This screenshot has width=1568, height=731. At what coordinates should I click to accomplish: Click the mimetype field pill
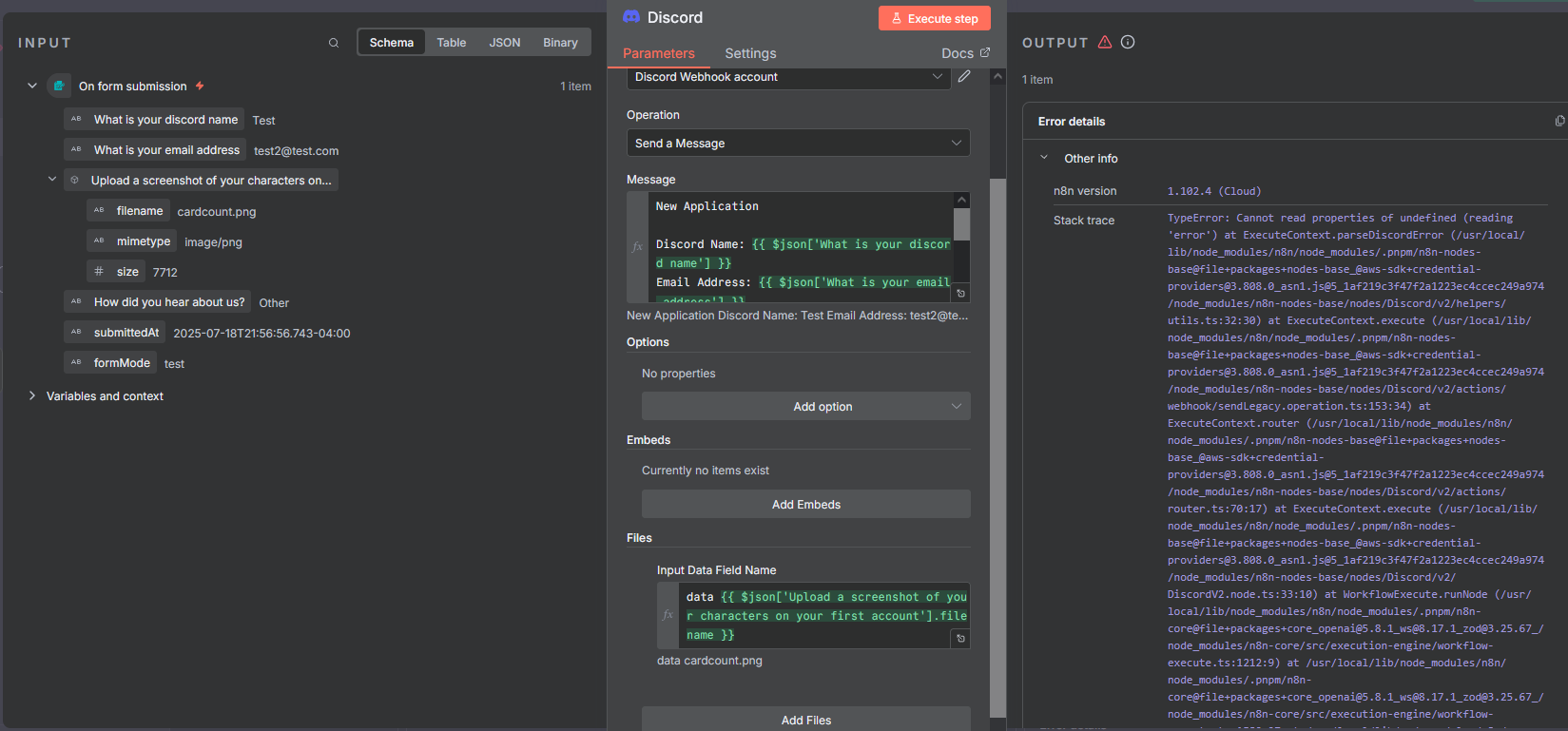coord(132,241)
